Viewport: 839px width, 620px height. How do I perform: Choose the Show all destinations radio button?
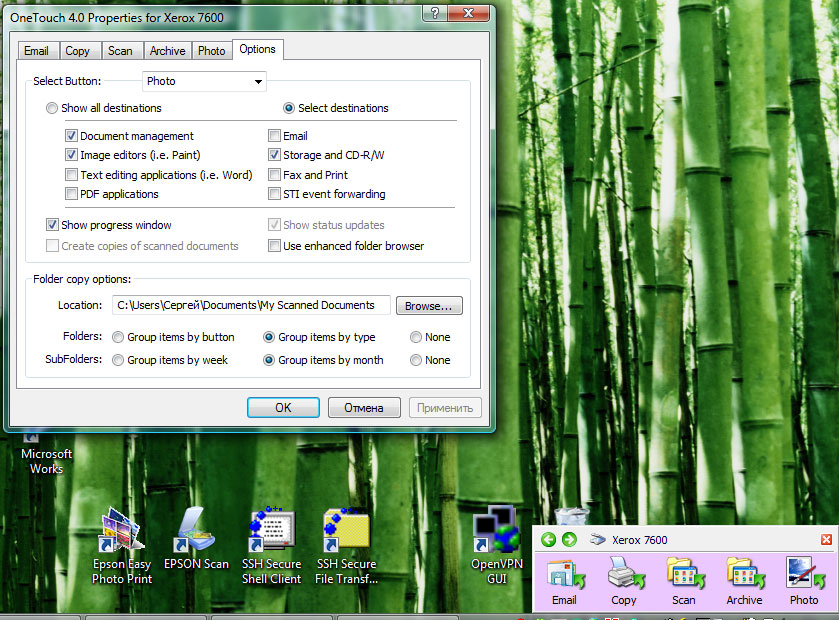(52, 109)
